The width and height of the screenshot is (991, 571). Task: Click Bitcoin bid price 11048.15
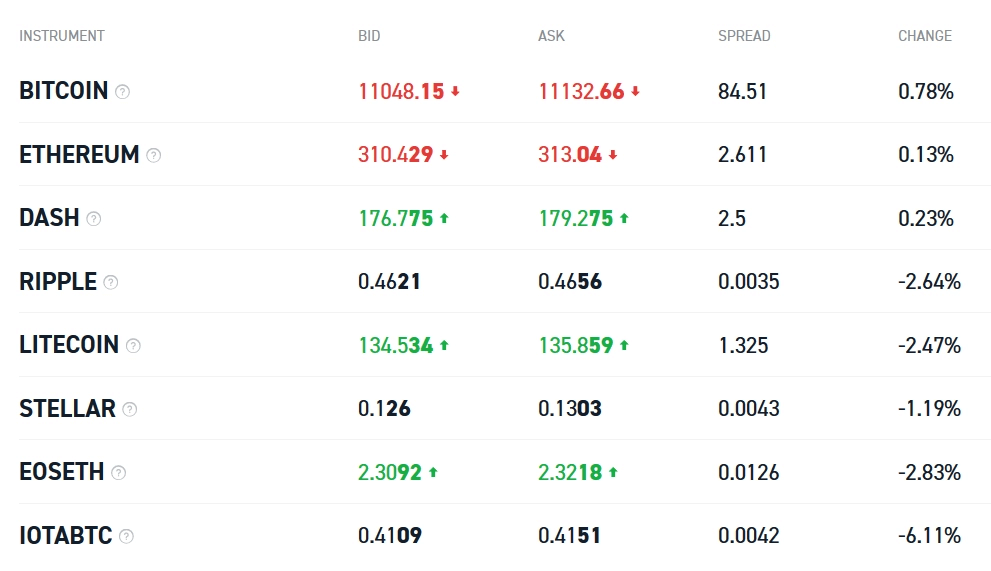point(401,92)
